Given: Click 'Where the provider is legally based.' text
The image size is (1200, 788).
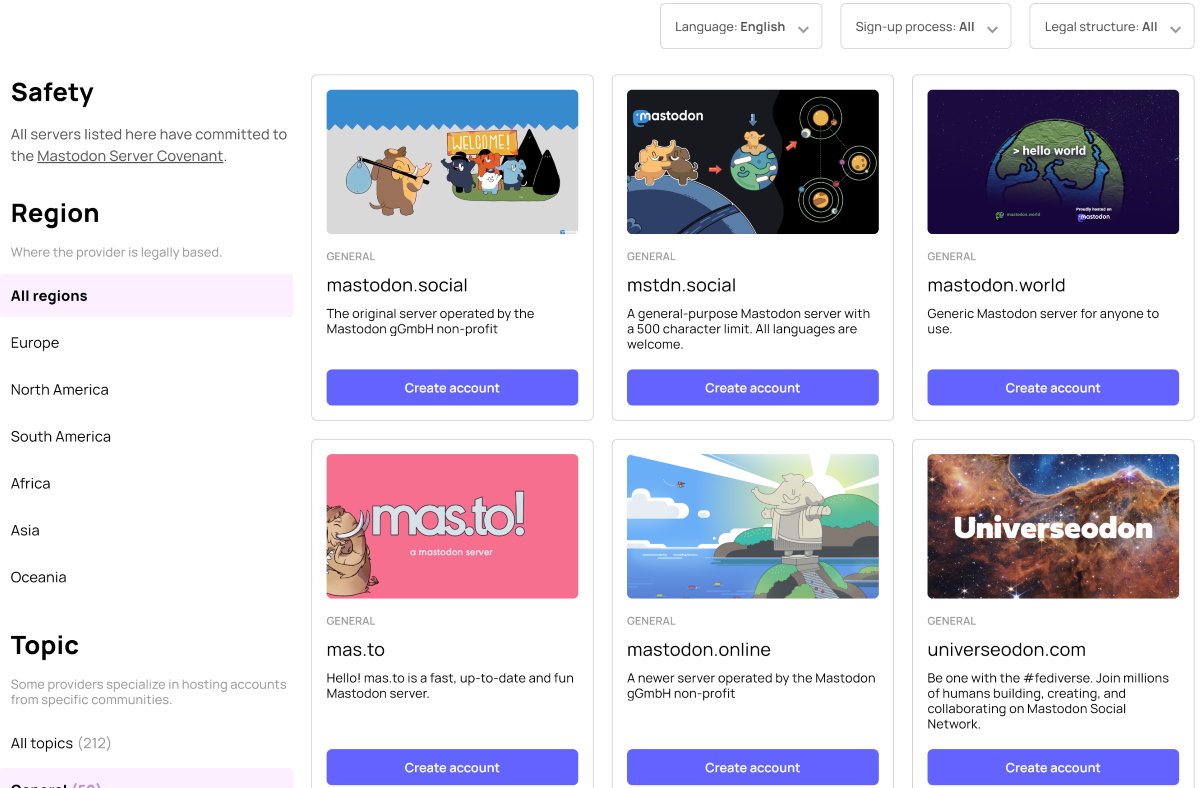Looking at the screenshot, I should tap(116, 253).
